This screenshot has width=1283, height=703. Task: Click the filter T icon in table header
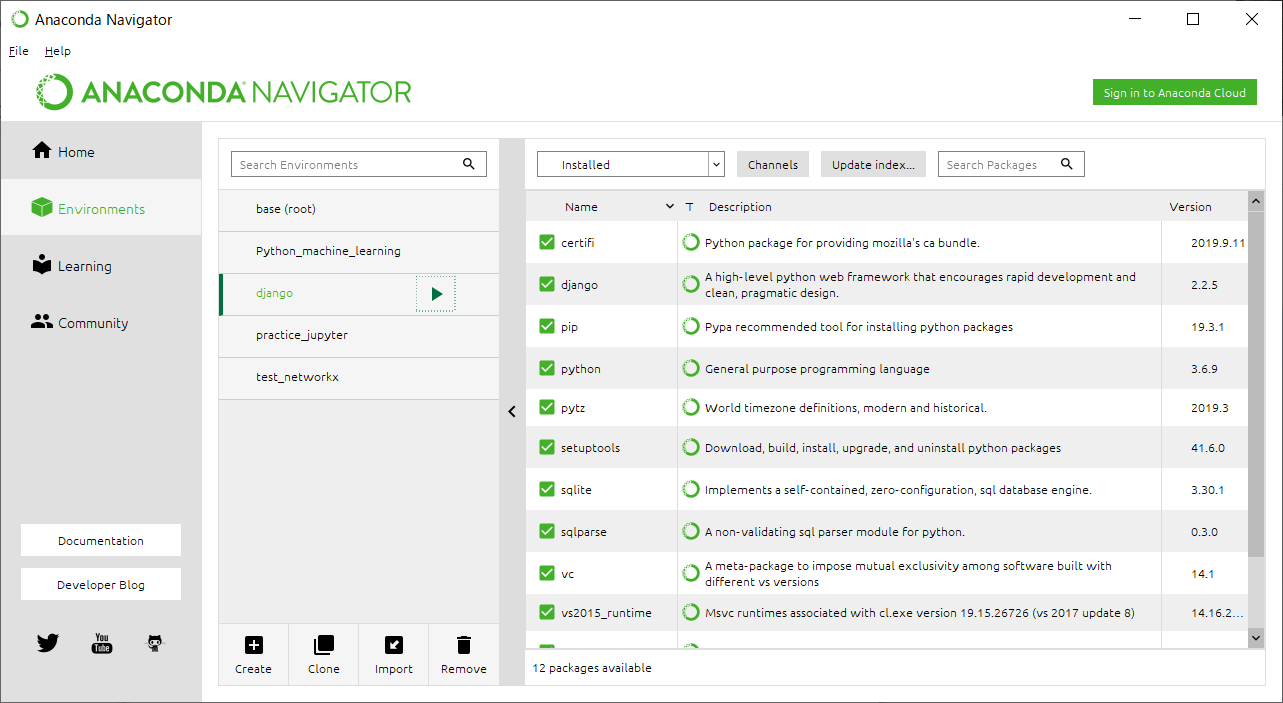(x=689, y=207)
